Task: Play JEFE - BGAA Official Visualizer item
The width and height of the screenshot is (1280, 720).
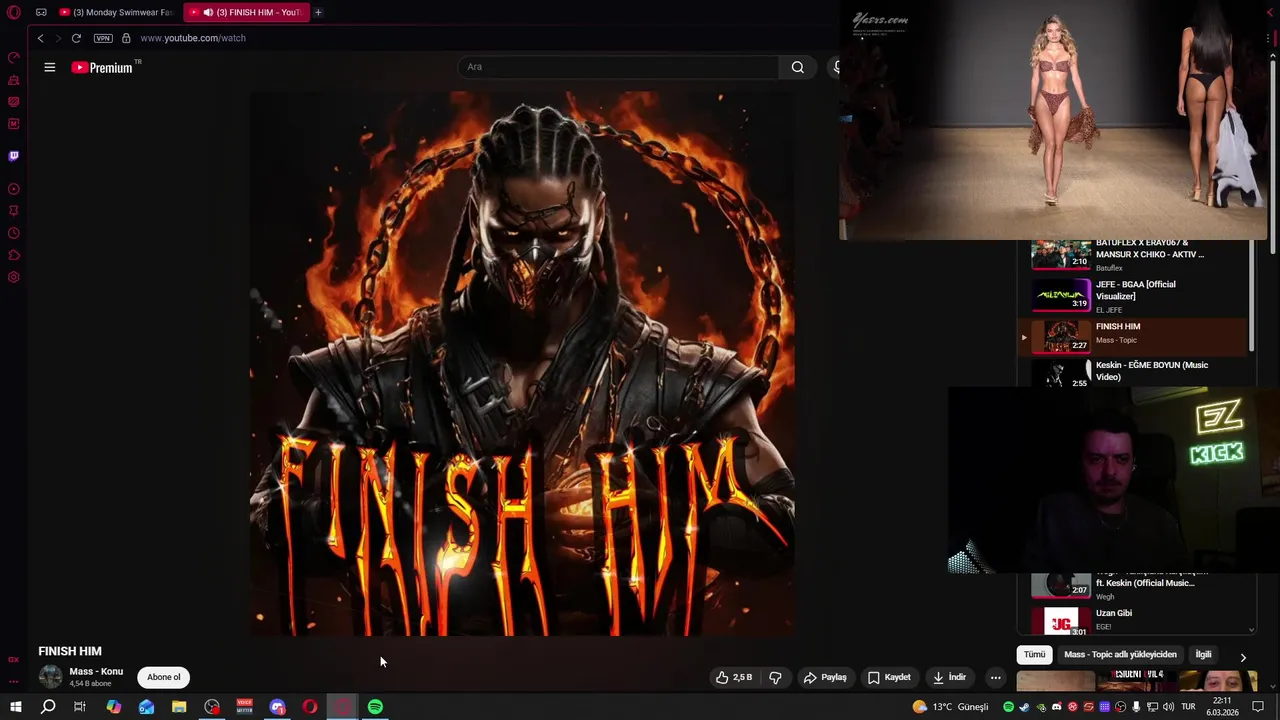Action: coord(1134,296)
